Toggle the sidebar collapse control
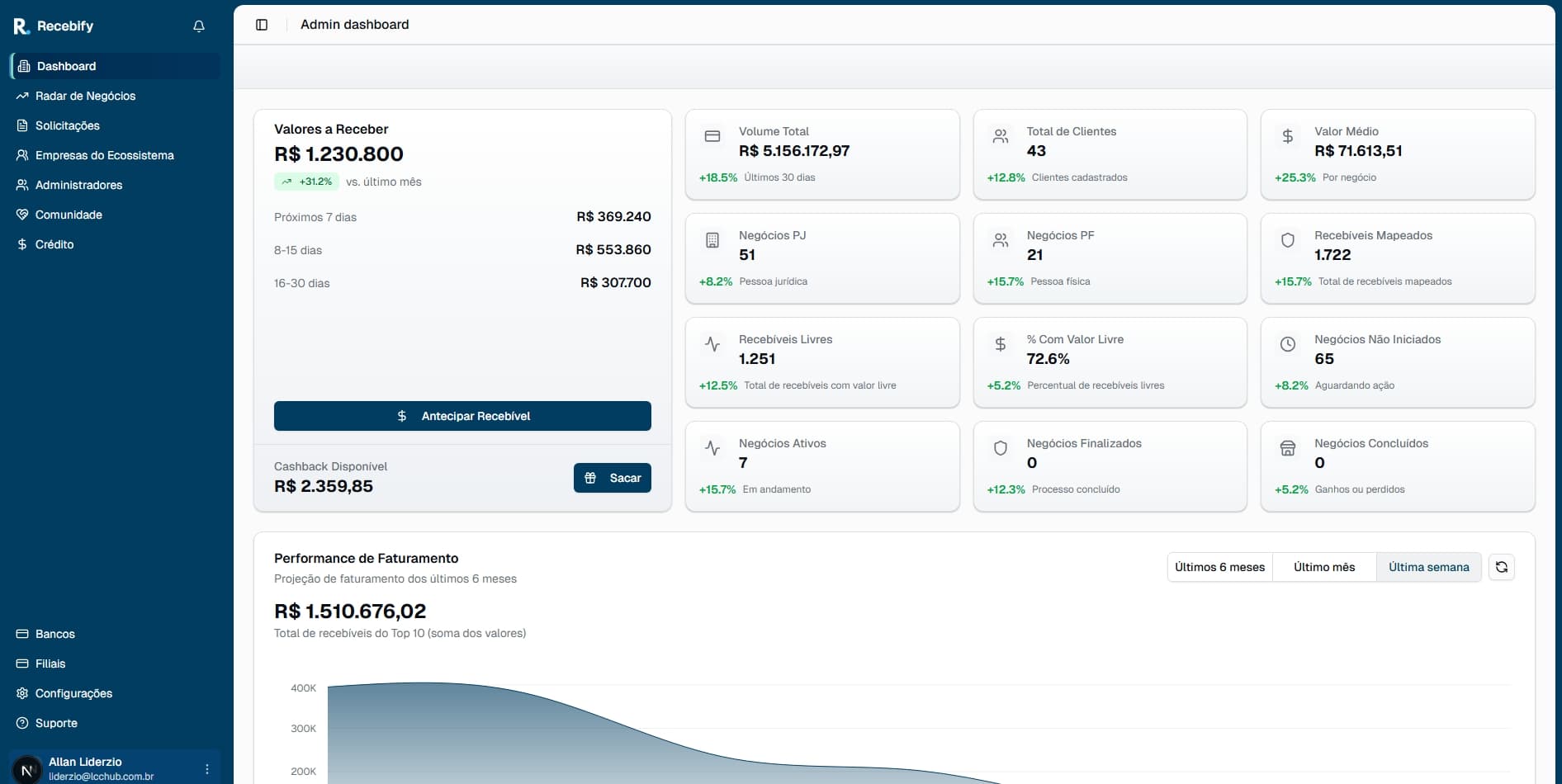The height and width of the screenshot is (784, 1562). click(x=262, y=25)
